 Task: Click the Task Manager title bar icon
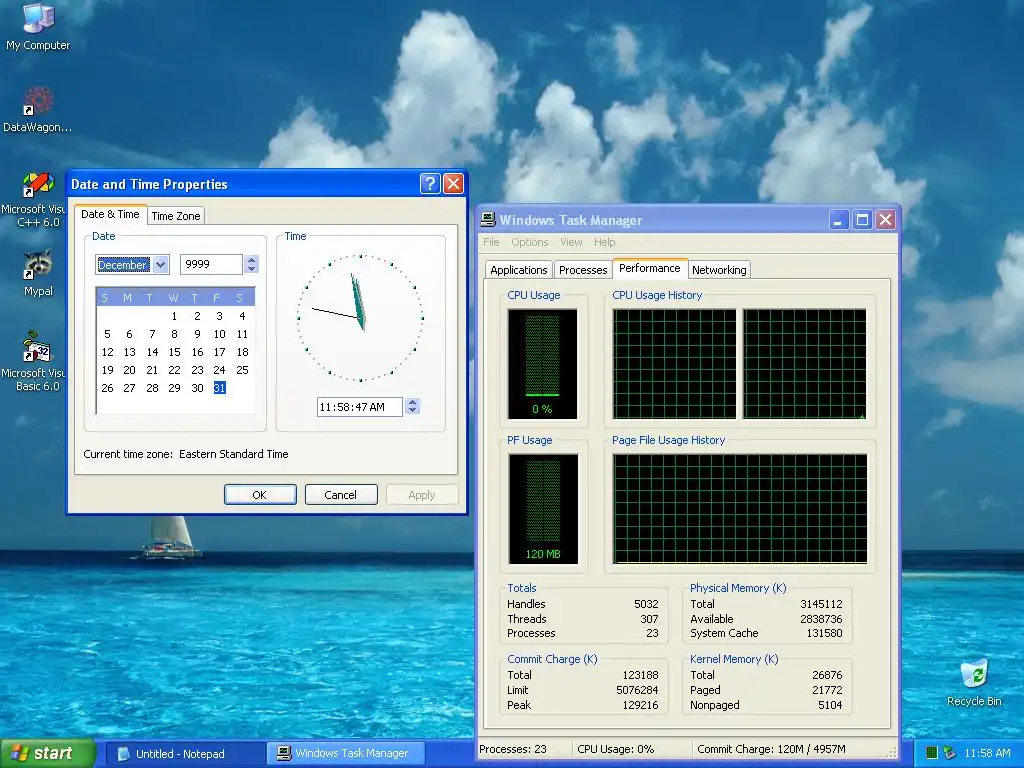pos(488,220)
